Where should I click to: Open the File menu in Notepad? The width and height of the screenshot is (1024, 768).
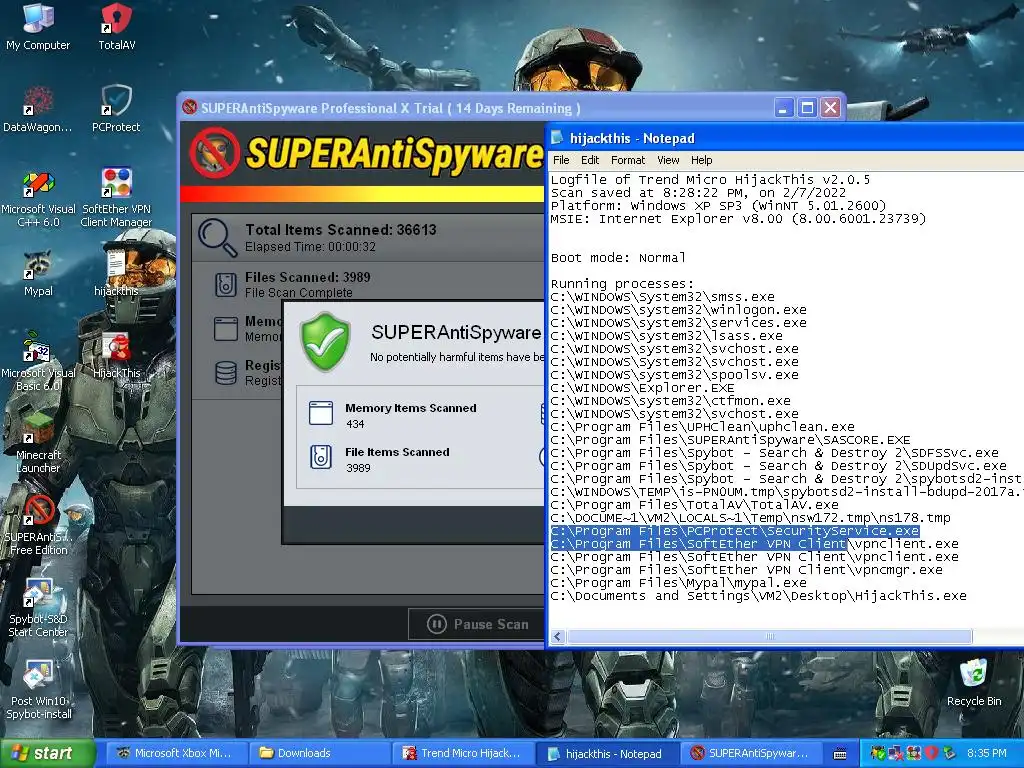pyautogui.click(x=561, y=160)
